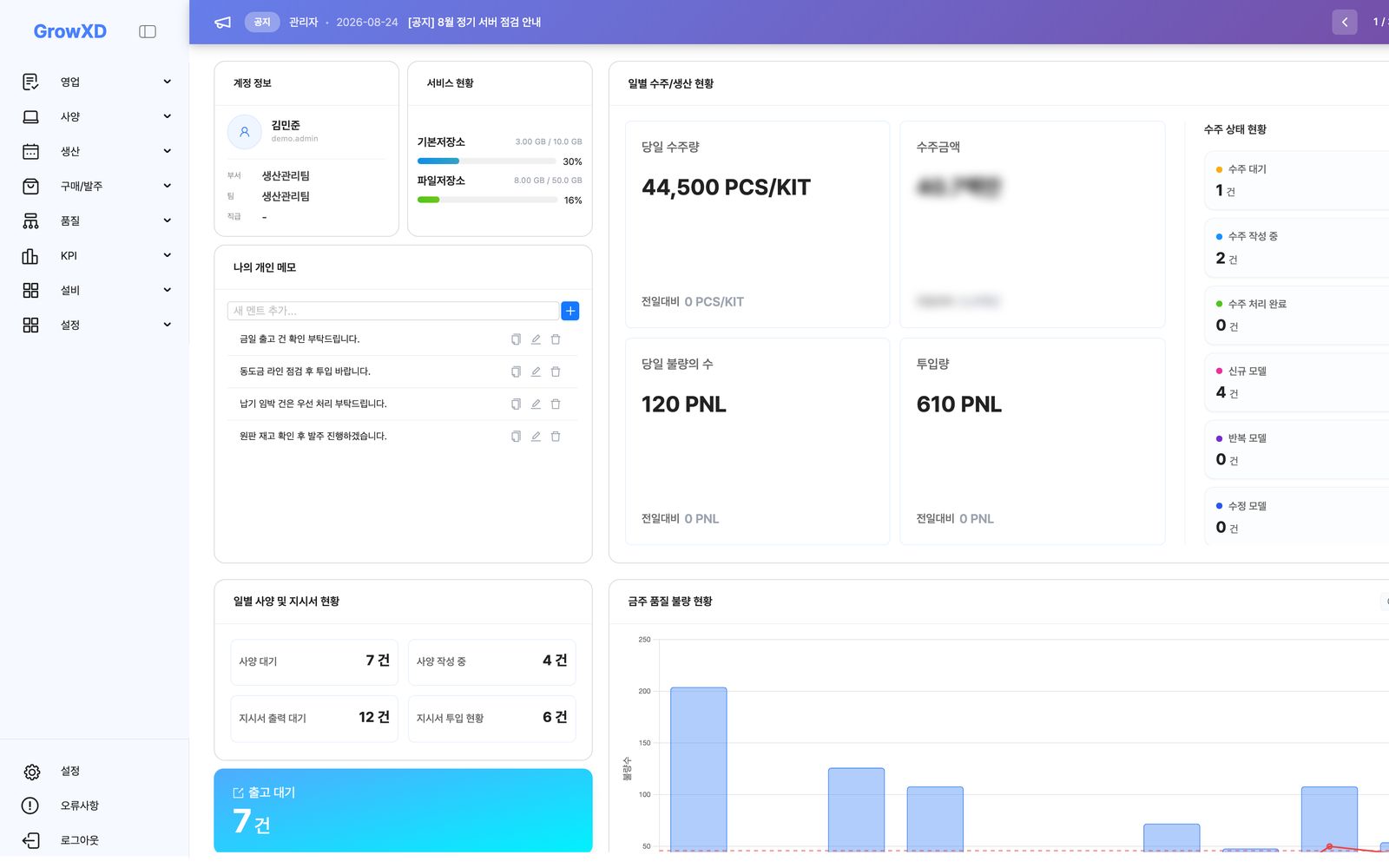Click the 사양 laptop icon
The height and width of the screenshot is (868, 1389).
pyautogui.click(x=30, y=116)
